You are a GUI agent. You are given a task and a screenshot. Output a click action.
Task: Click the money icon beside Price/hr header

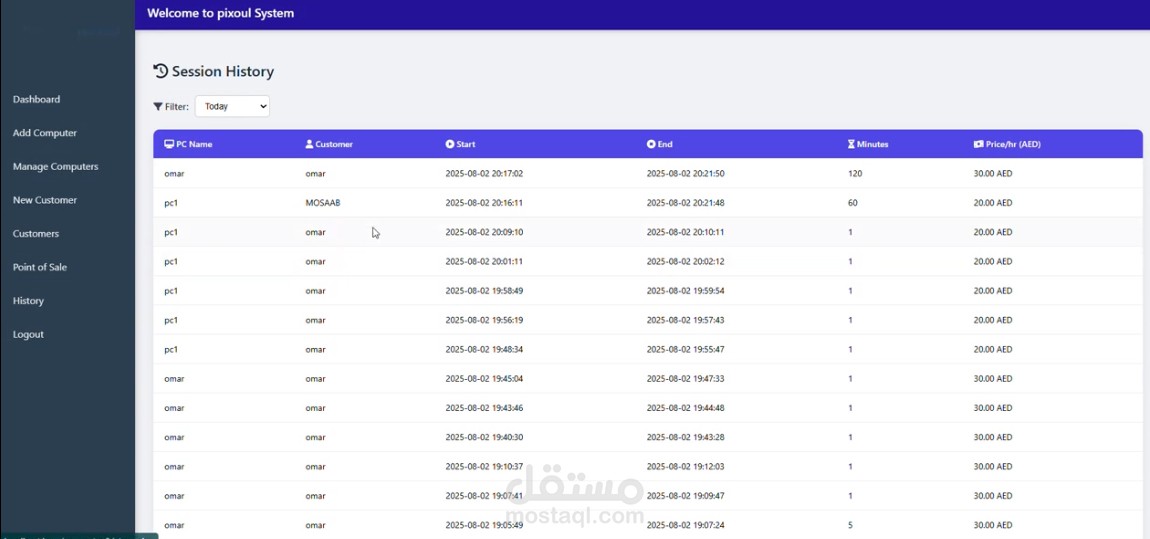(978, 144)
